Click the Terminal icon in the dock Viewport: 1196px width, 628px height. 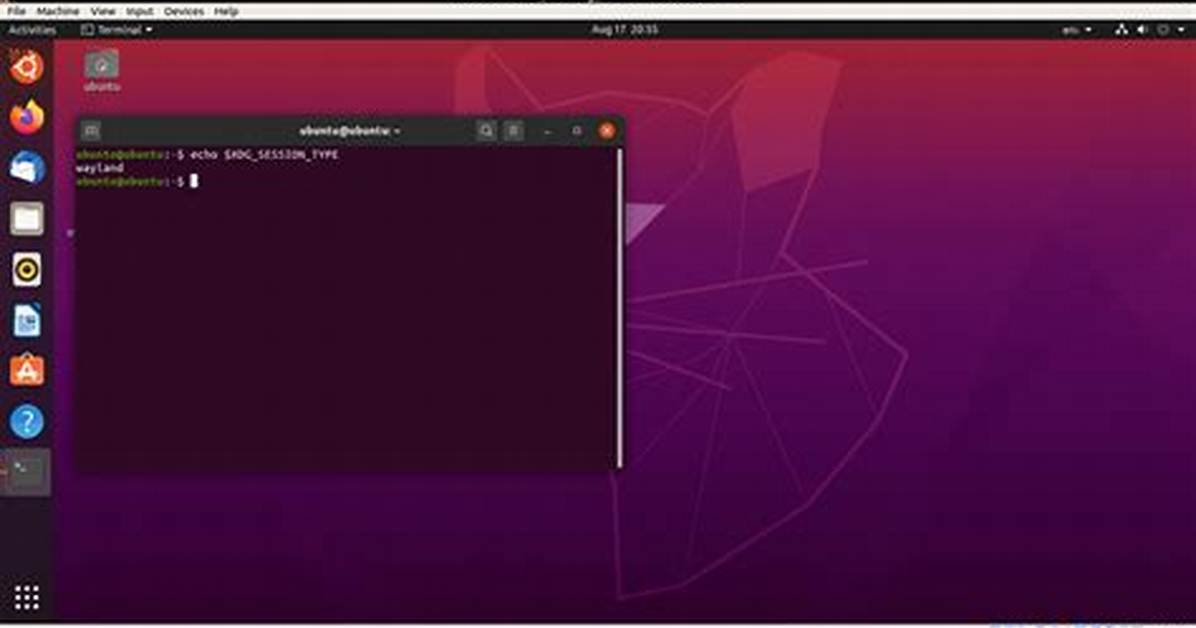click(27, 472)
